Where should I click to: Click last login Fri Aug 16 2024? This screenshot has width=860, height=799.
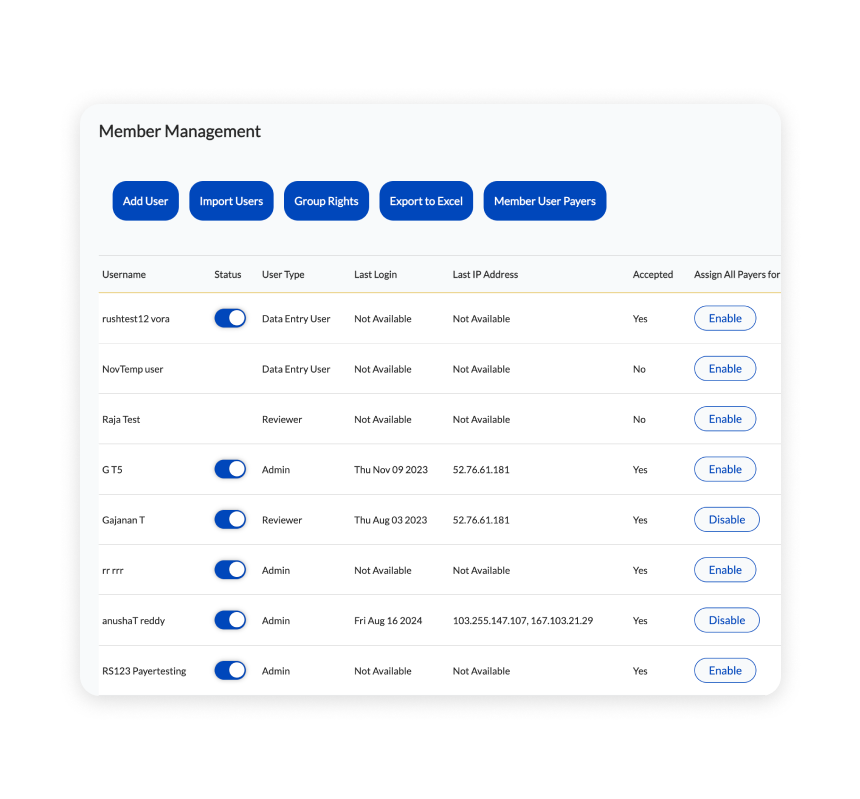click(388, 621)
